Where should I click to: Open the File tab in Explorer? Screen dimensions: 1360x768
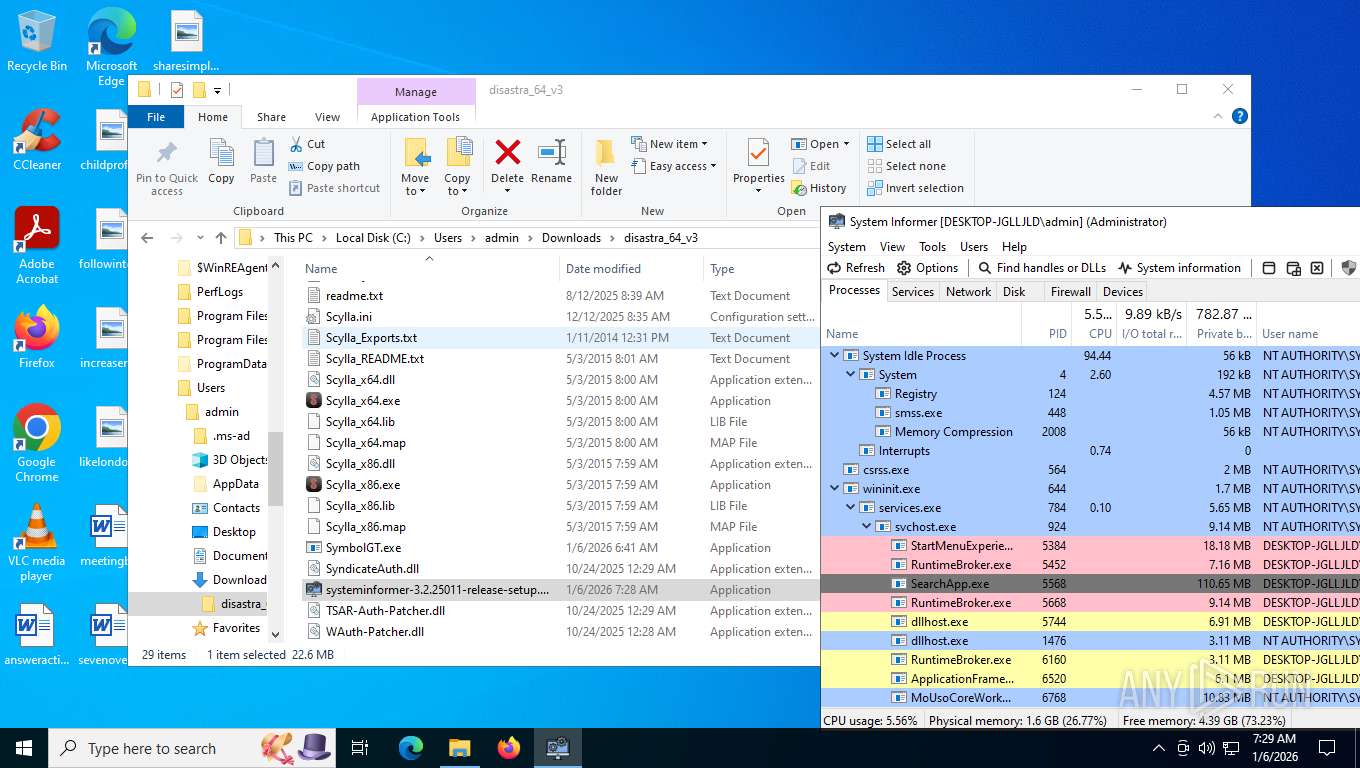156,117
